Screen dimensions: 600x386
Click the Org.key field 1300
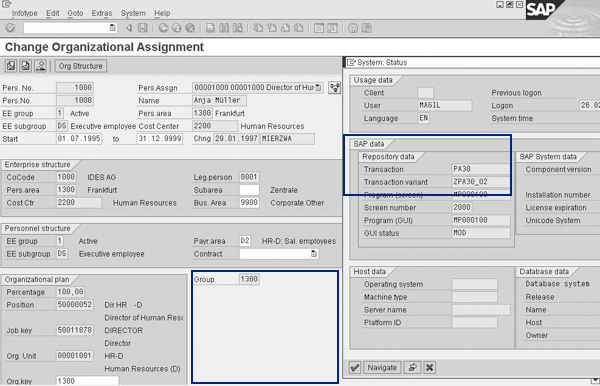click(x=87, y=381)
